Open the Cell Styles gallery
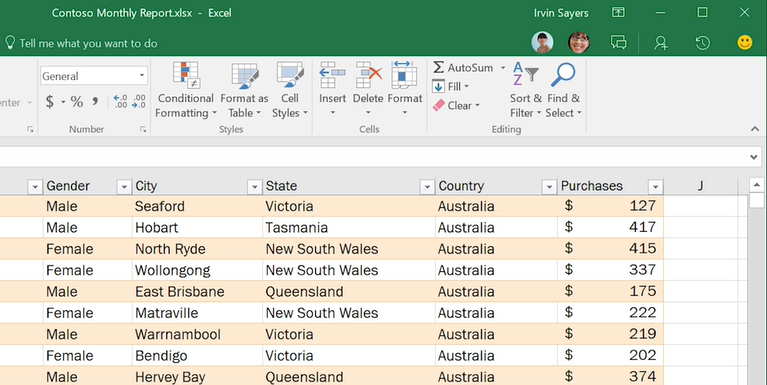The height and width of the screenshot is (385, 767). [290, 91]
